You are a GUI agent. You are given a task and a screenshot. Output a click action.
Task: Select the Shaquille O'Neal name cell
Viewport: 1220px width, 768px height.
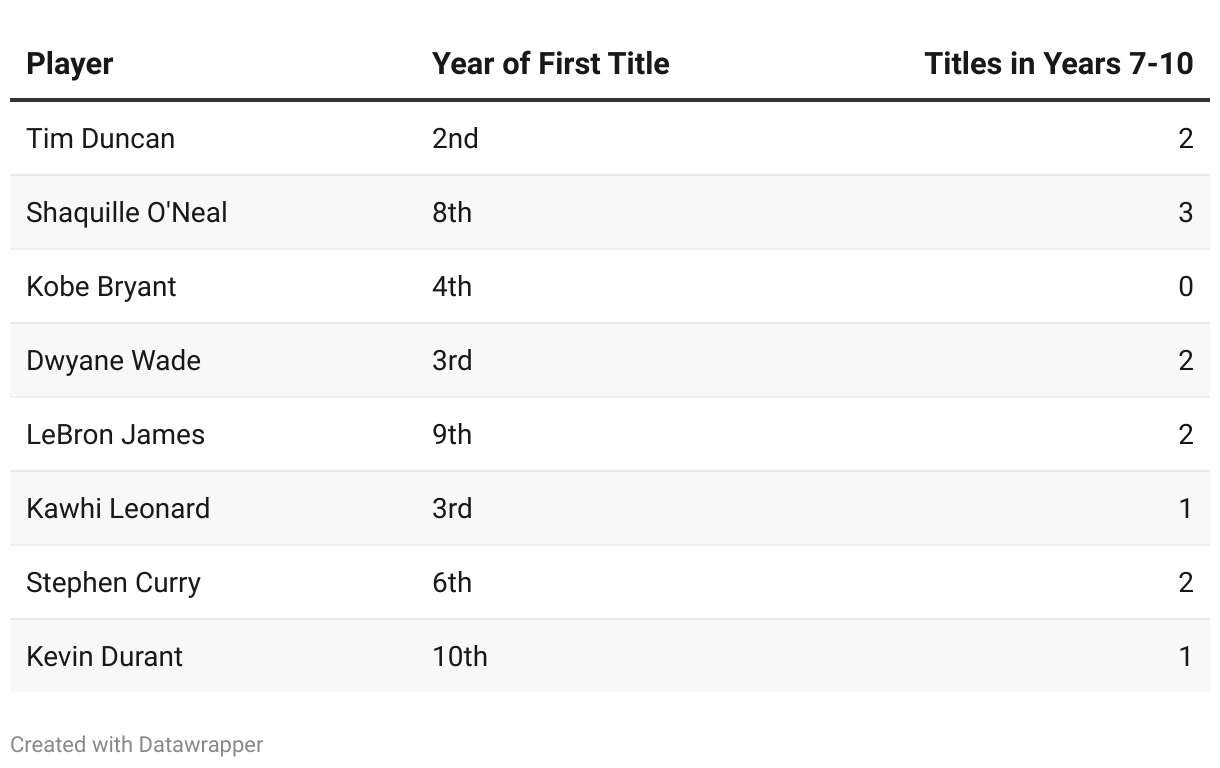point(127,212)
